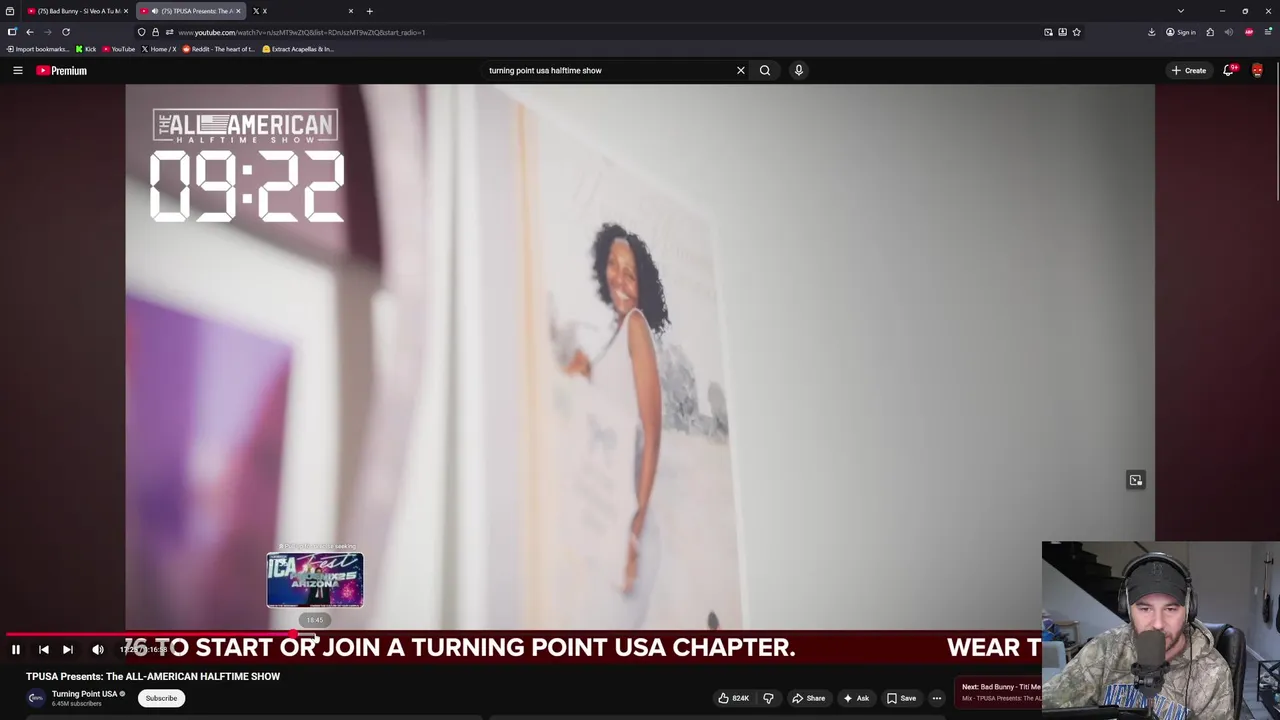This screenshot has width=1280, height=720.
Task: Open the Reddit bookmark
Action: (x=218, y=49)
